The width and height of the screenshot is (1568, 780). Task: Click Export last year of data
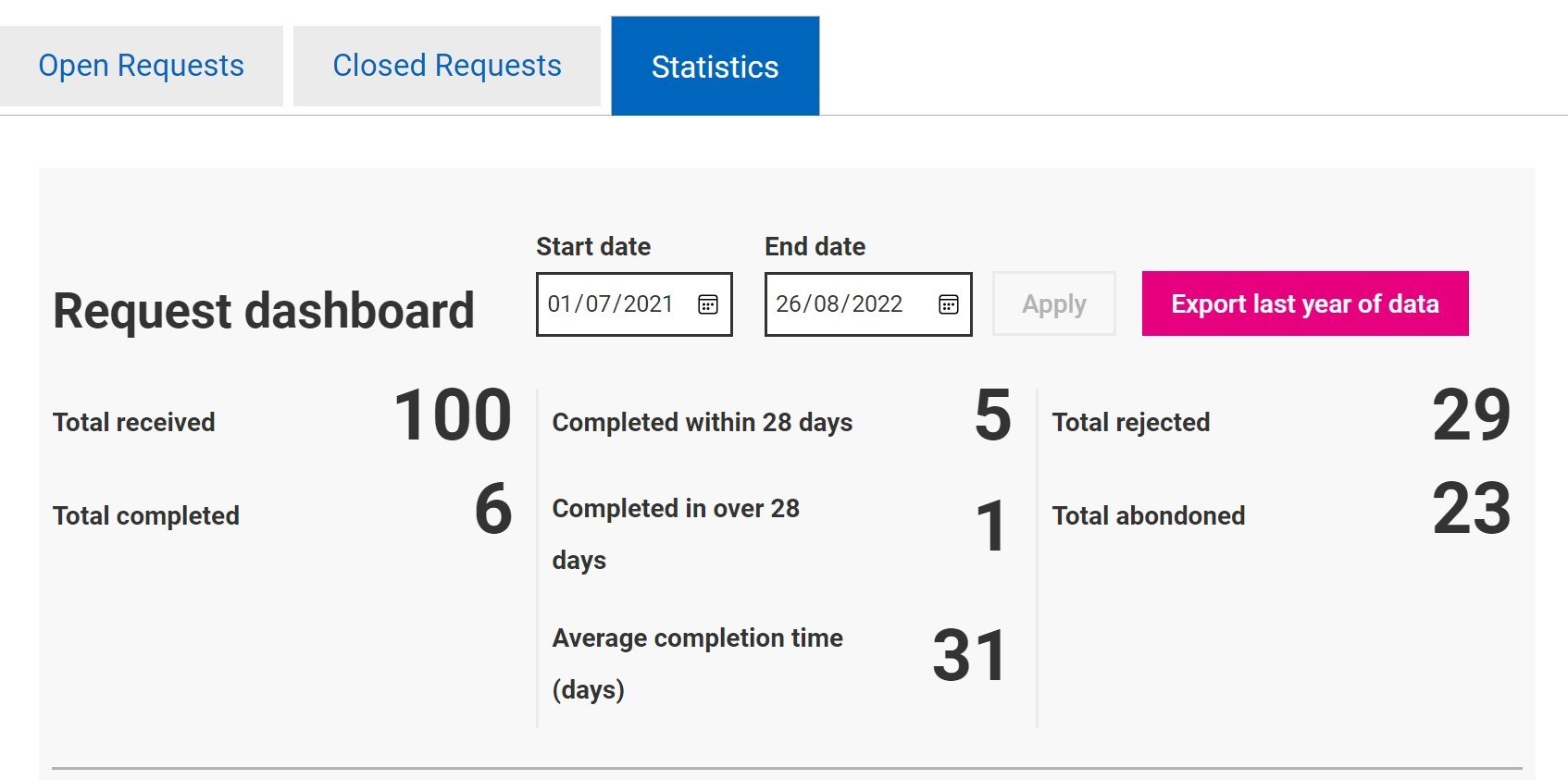[x=1305, y=303]
